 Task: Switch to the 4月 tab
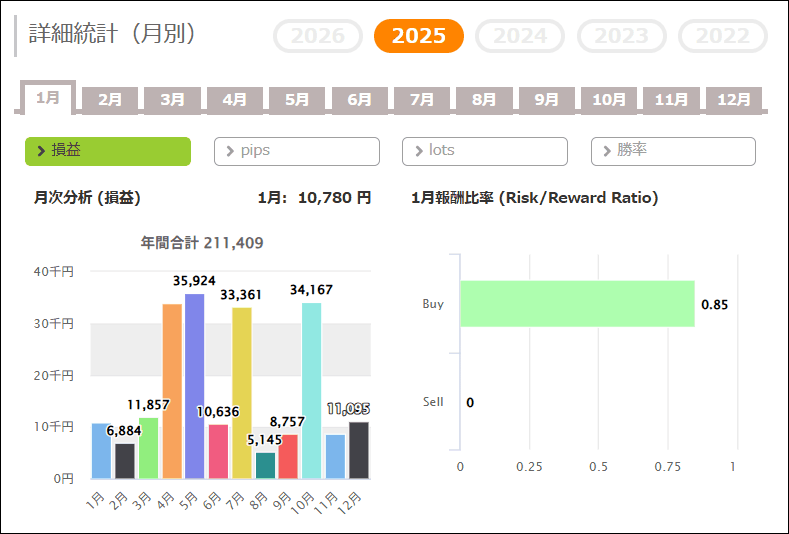tap(235, 100)
